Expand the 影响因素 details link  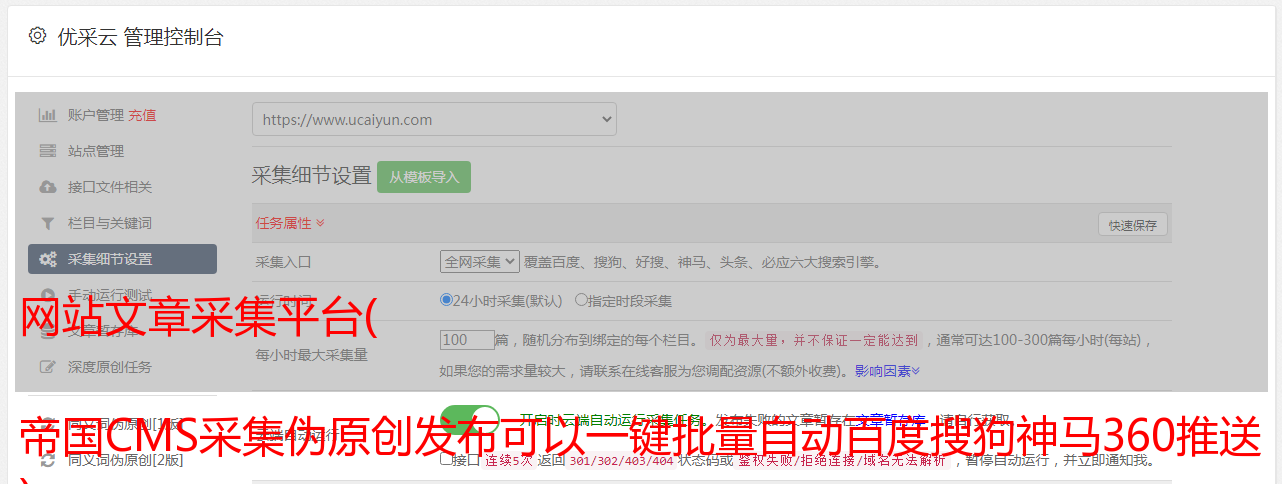[x=887, y=371]
